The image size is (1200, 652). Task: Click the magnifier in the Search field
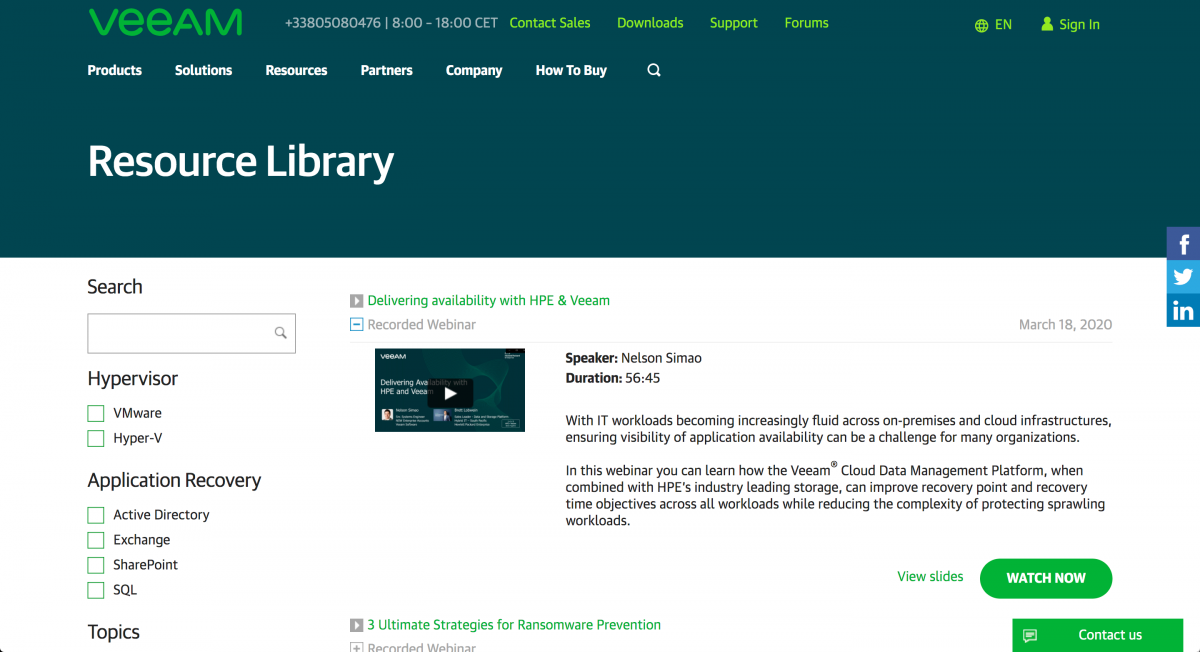pyautogui.click(x=281, y=333)
